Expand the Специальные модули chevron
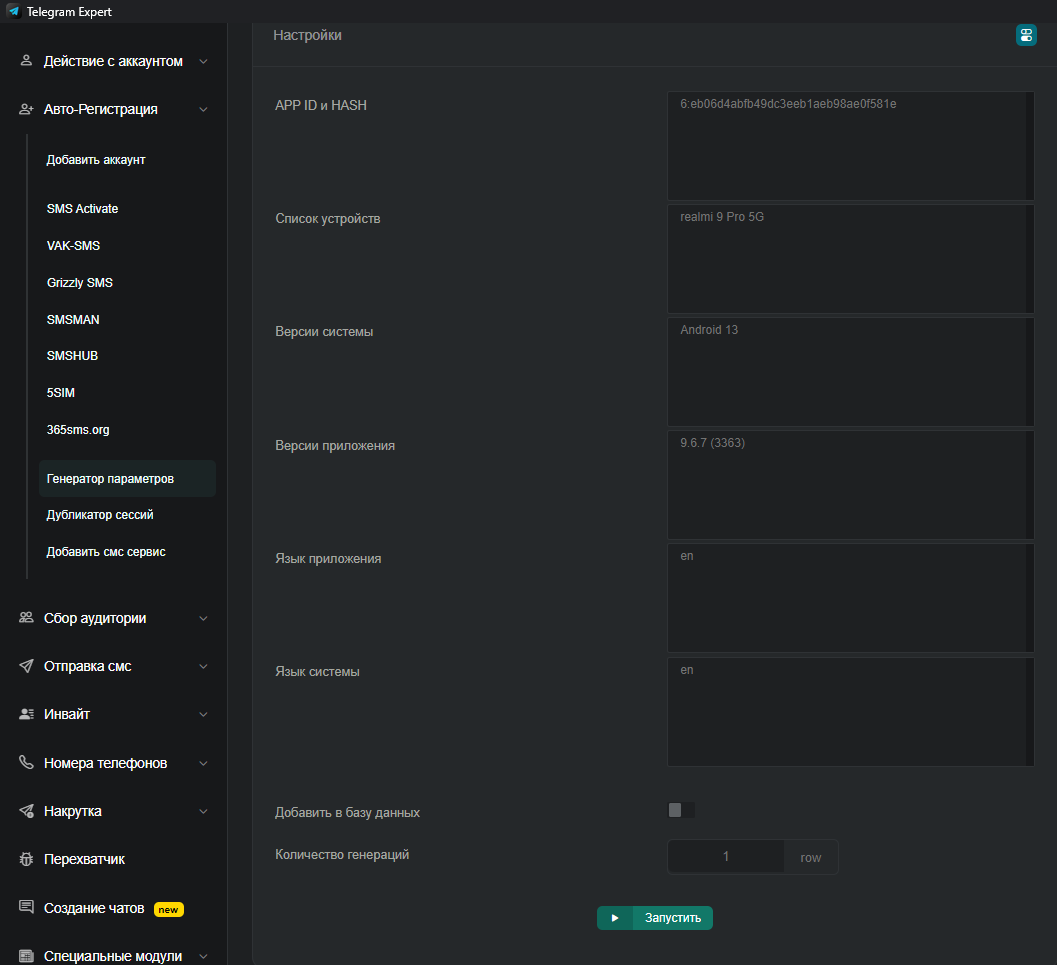 point(203,956)
